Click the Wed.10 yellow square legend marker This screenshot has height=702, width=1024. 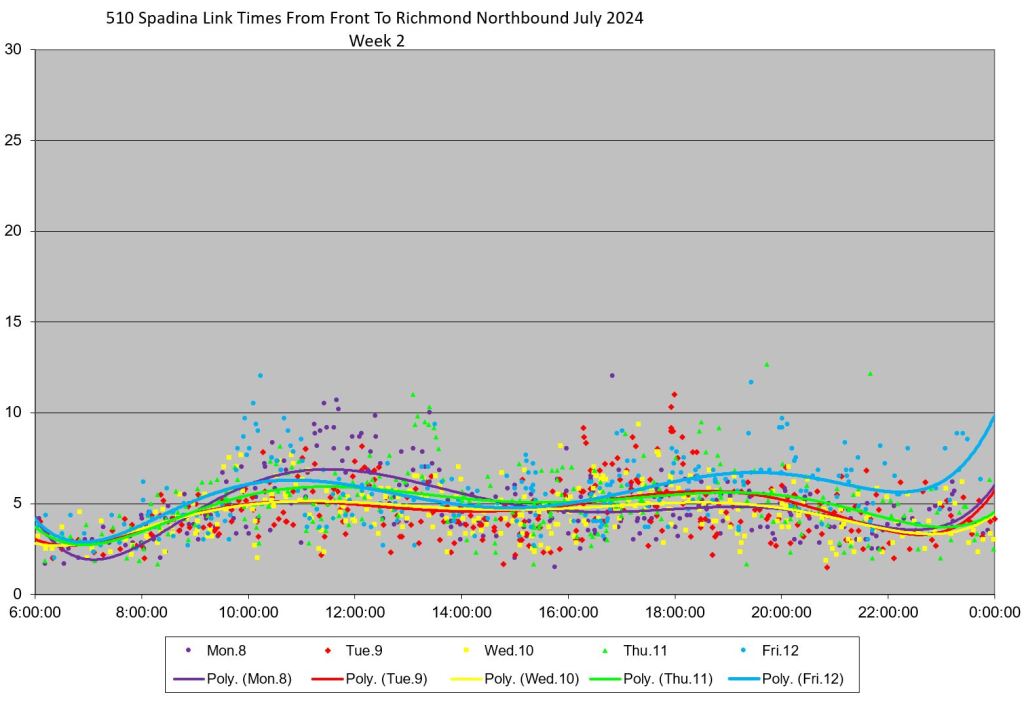pos(468,651)
